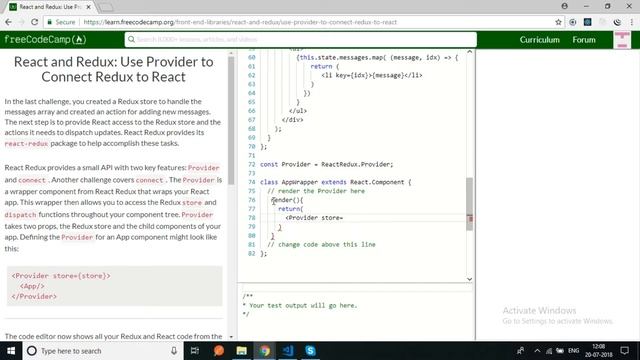Click the lesson title heading
This screenshot has height=360, width=640.
pos(113,69)
